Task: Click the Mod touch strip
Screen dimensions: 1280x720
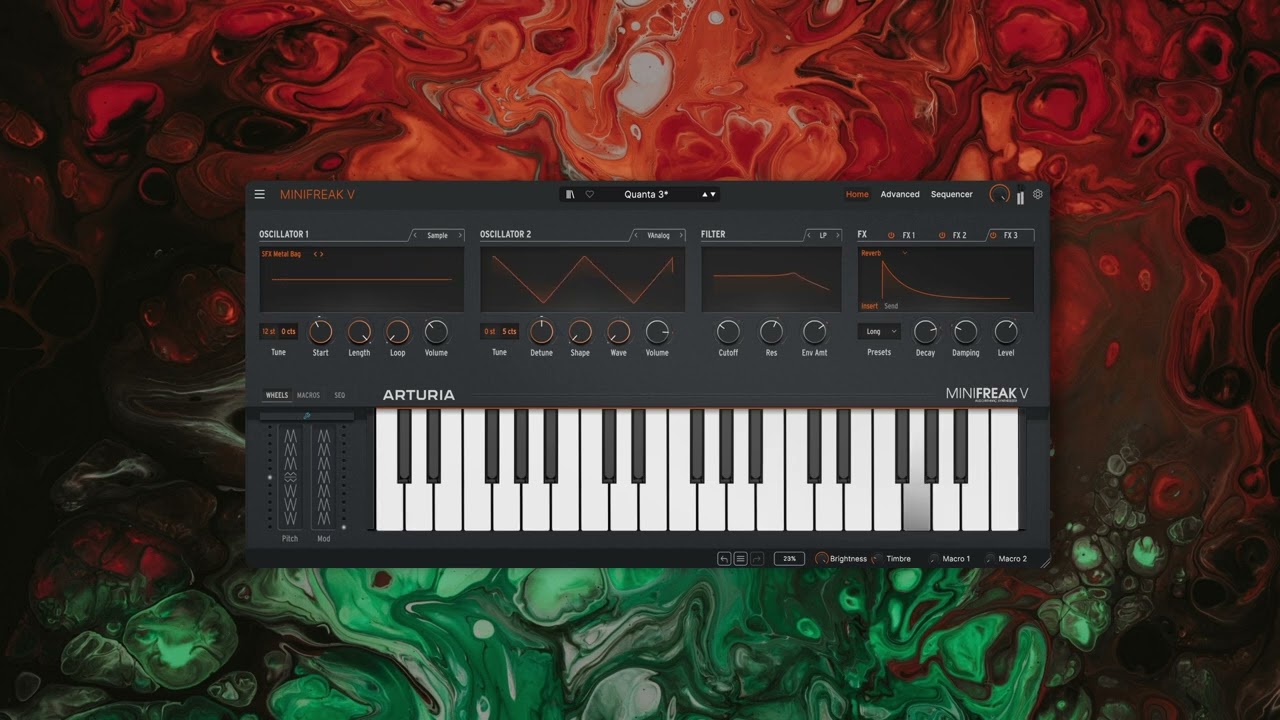Action: pos(323,477)
